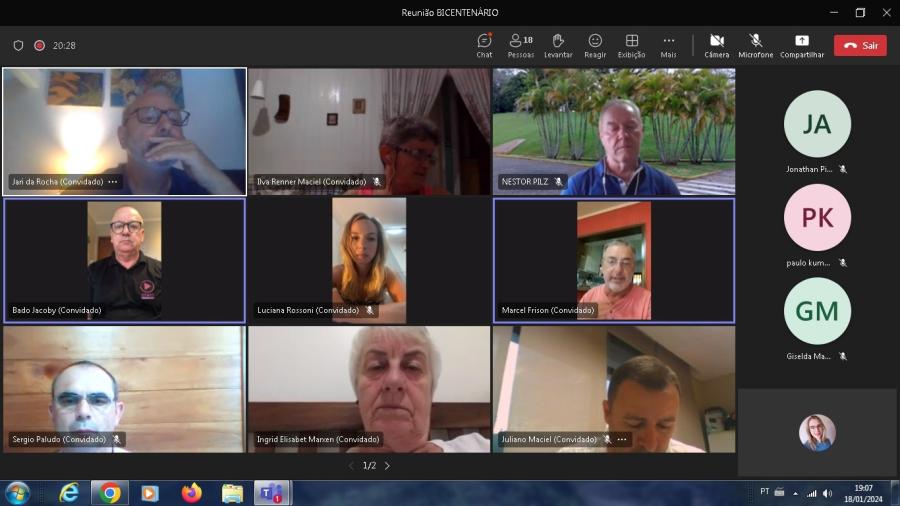This screenshot has height=506, width=900.
Task: Expand the Mais options menu
Action: tap(668, 45)
